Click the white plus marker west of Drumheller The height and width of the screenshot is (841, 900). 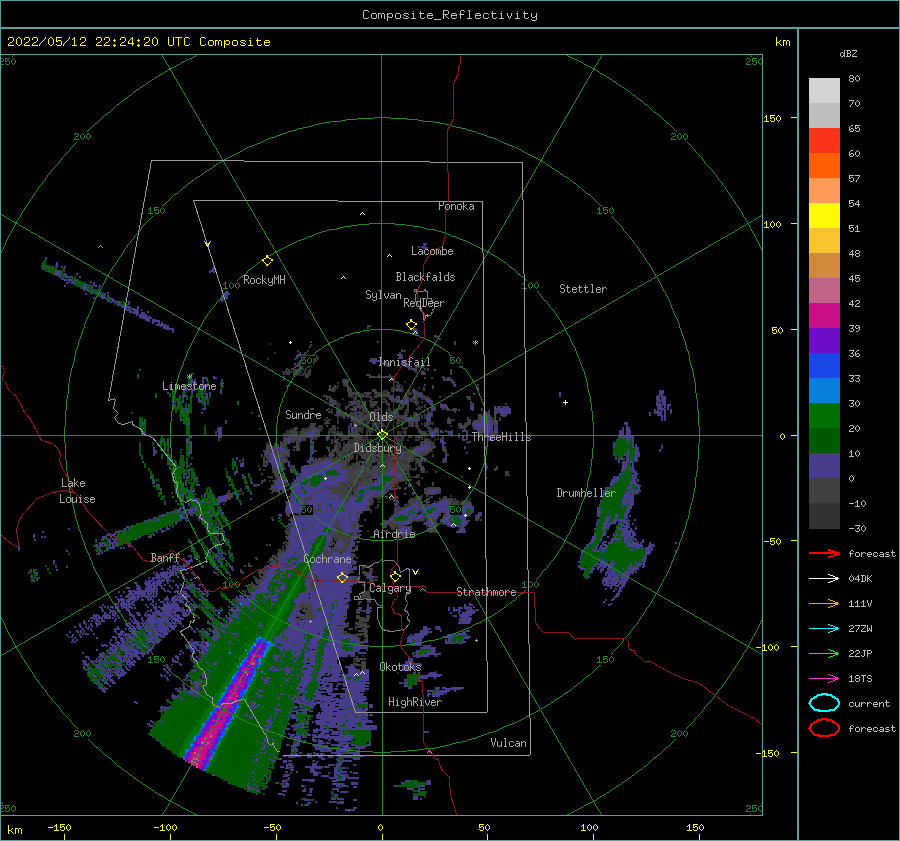pyautogui.click(x=565, y=402)
